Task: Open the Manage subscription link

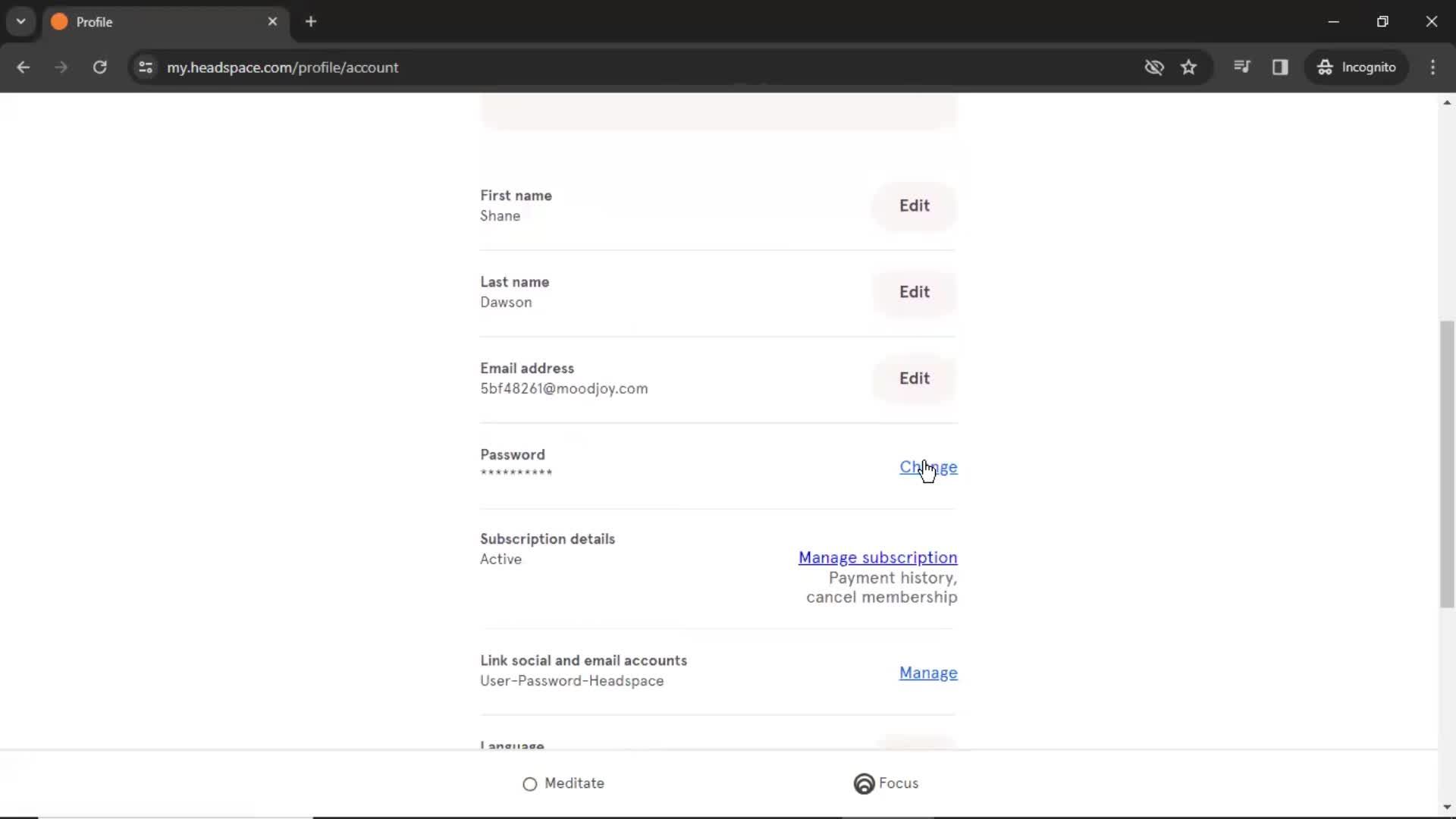Action: pyautogui.click(x=877, y=557)
